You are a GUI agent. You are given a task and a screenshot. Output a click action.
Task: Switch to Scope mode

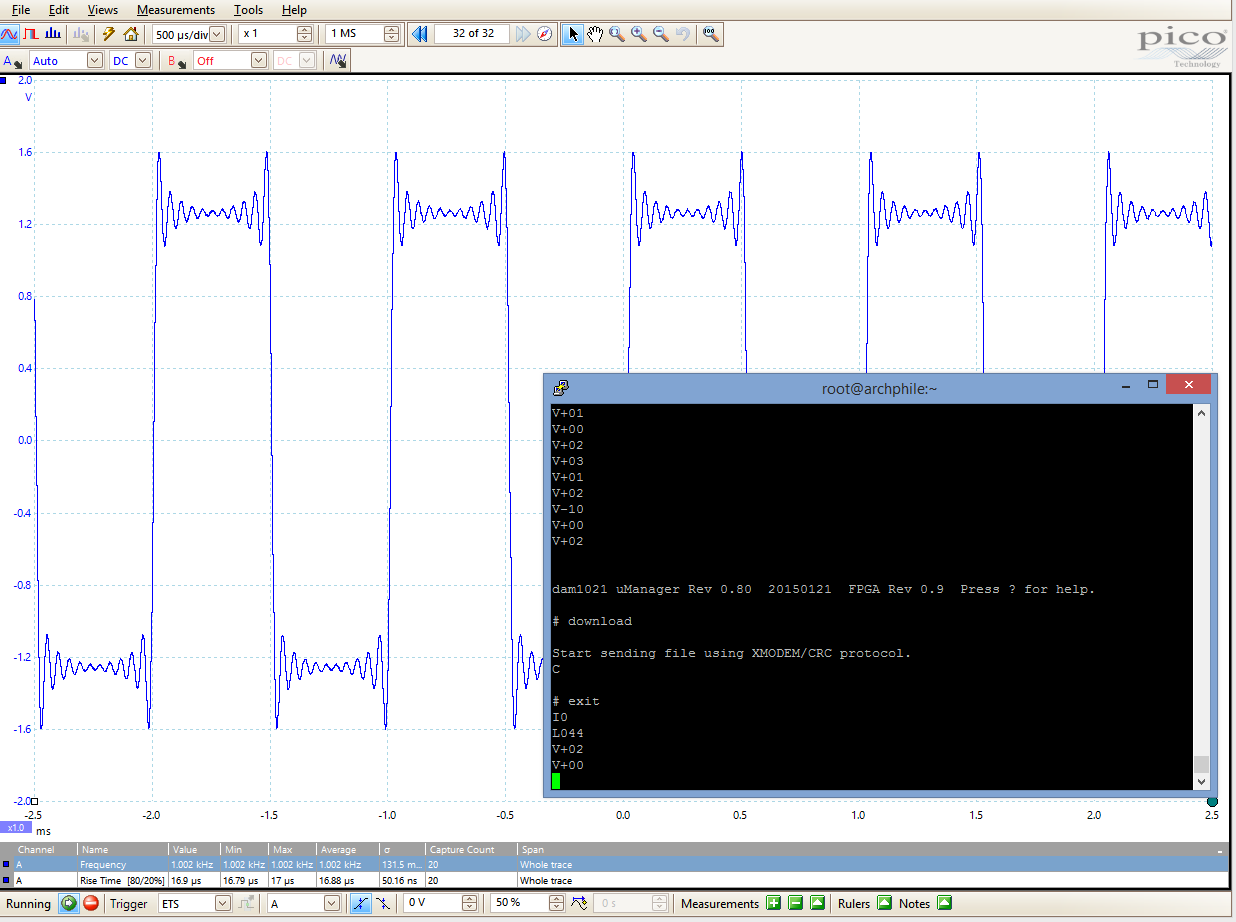click(x=10, y=34)
